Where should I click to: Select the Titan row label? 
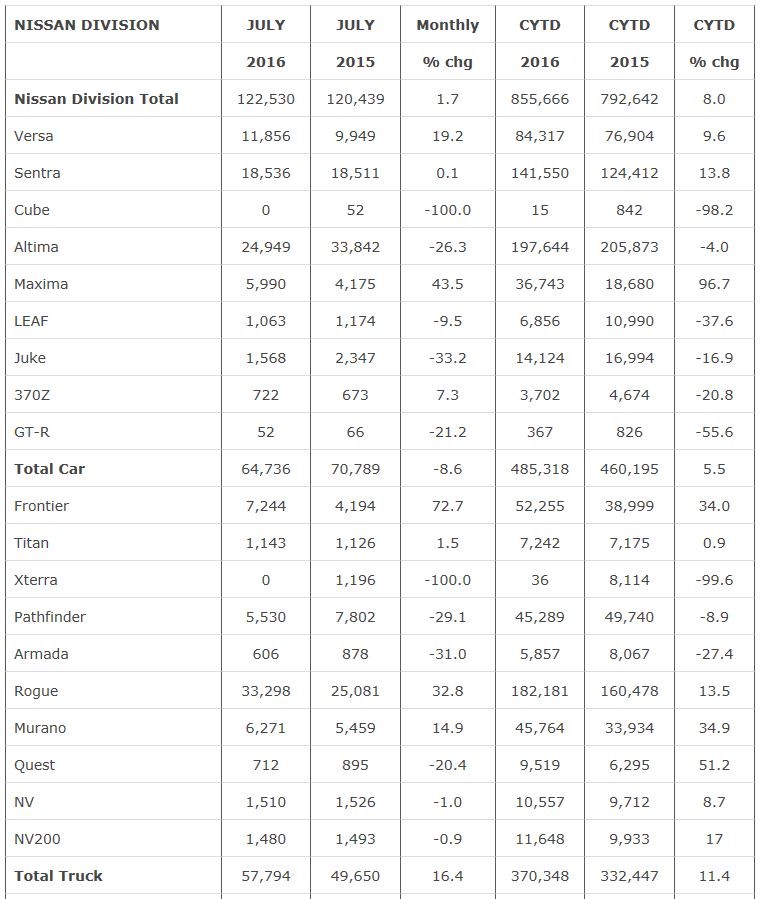click(32, 543)
